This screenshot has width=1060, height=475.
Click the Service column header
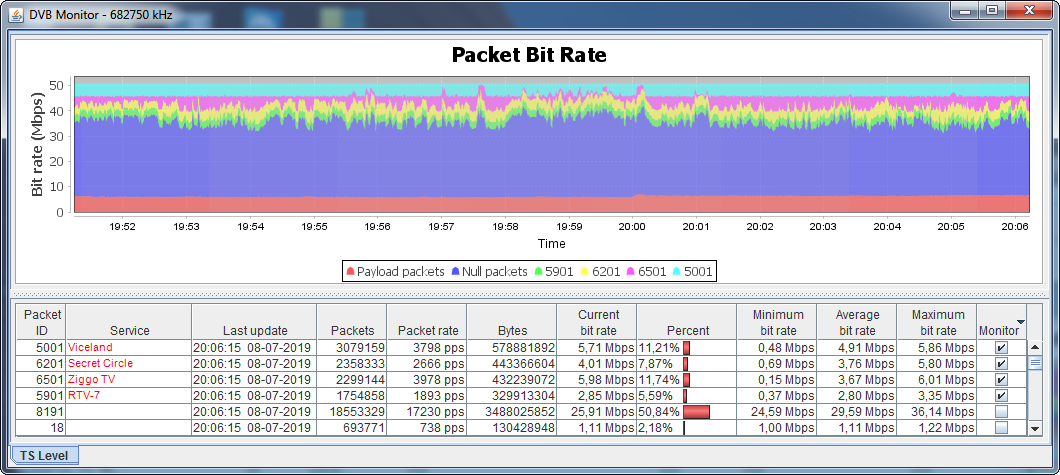pos(129,330)
